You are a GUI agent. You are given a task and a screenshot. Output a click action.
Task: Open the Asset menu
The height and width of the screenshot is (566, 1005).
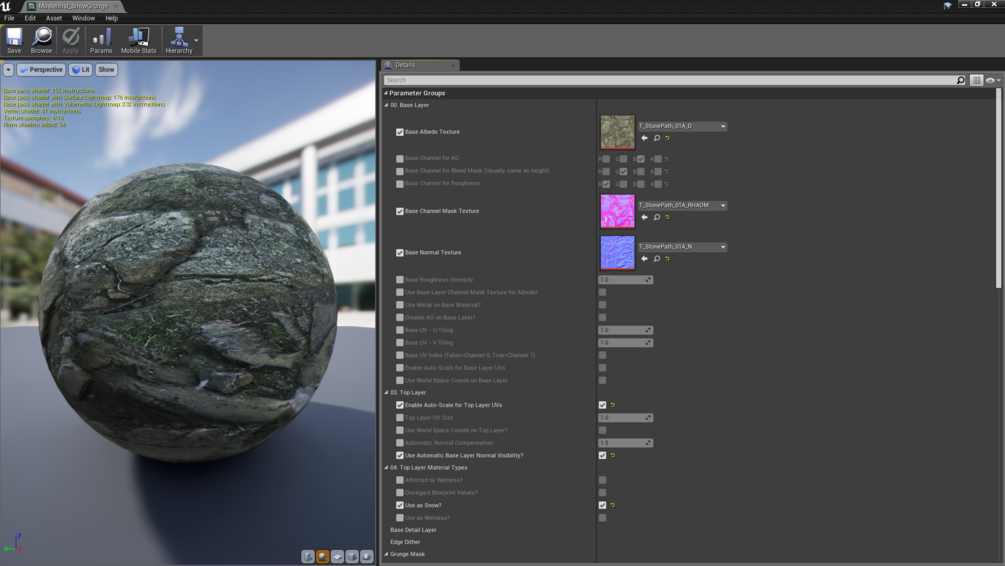point(54,18)
